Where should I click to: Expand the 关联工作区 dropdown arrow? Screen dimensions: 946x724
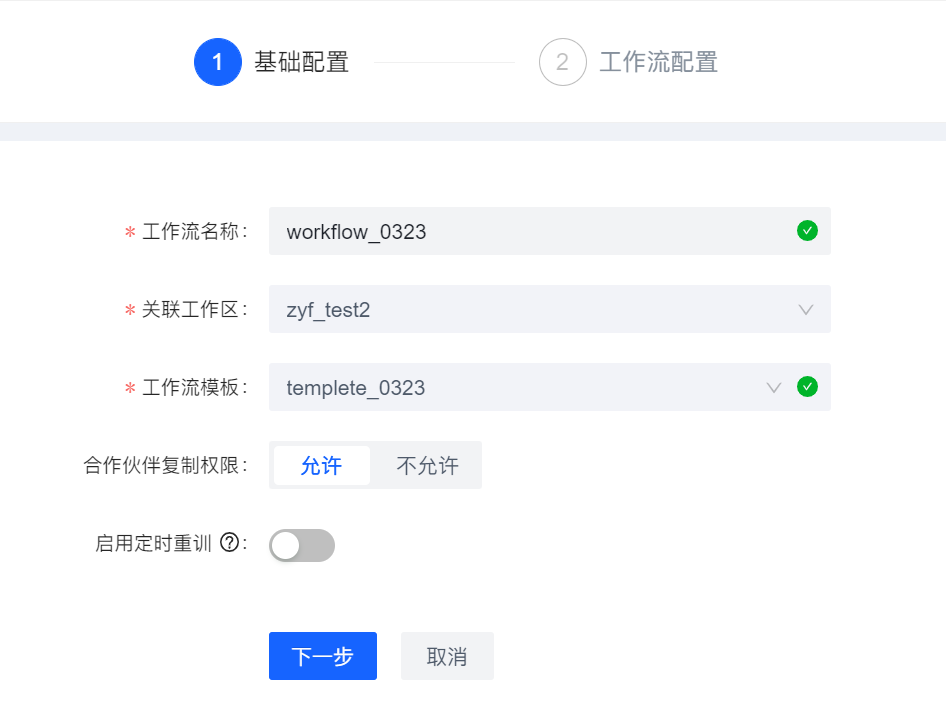[806, 310]
